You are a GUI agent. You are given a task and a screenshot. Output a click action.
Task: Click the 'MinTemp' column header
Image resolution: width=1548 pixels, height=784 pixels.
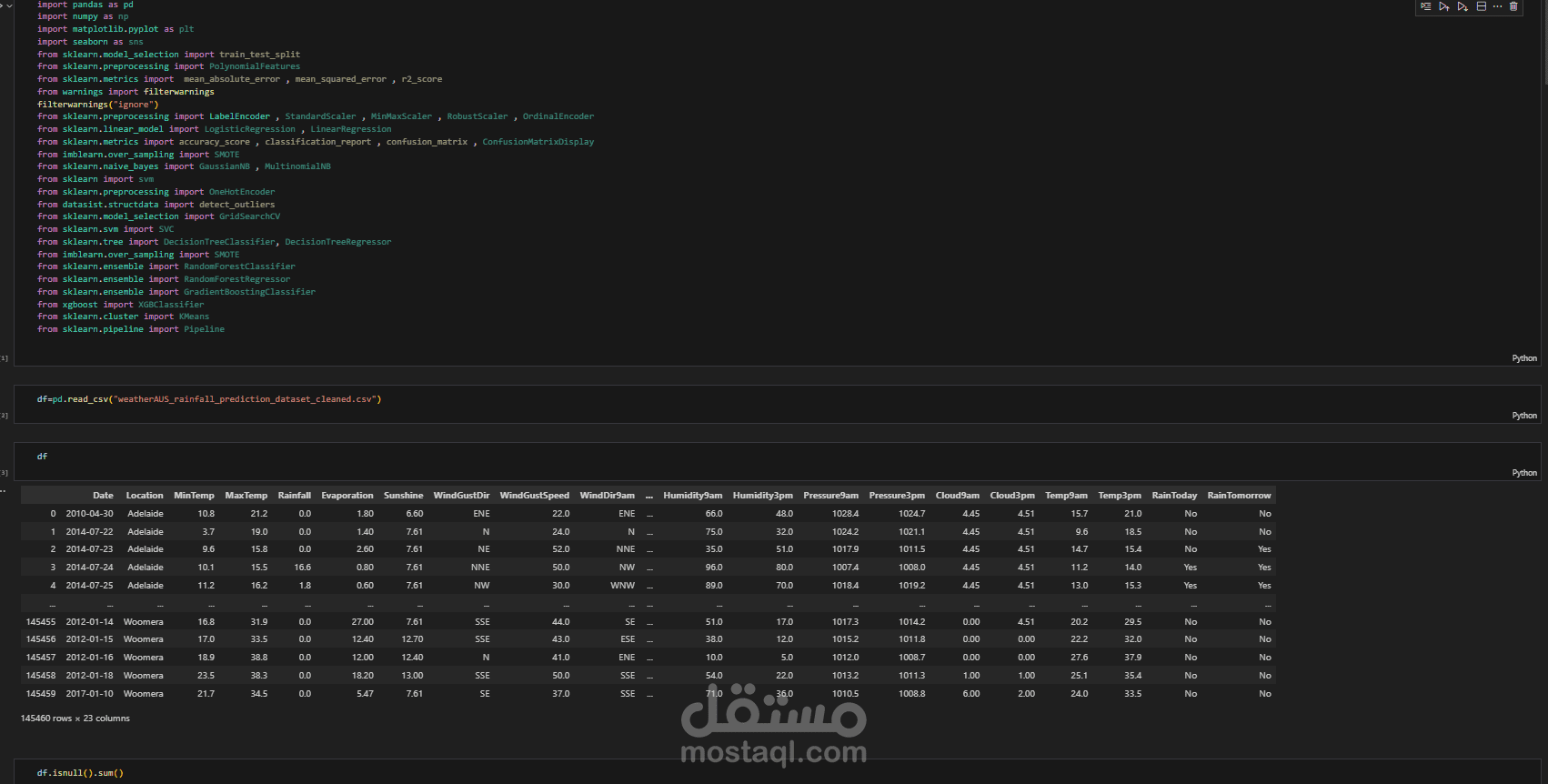[194, 496]
